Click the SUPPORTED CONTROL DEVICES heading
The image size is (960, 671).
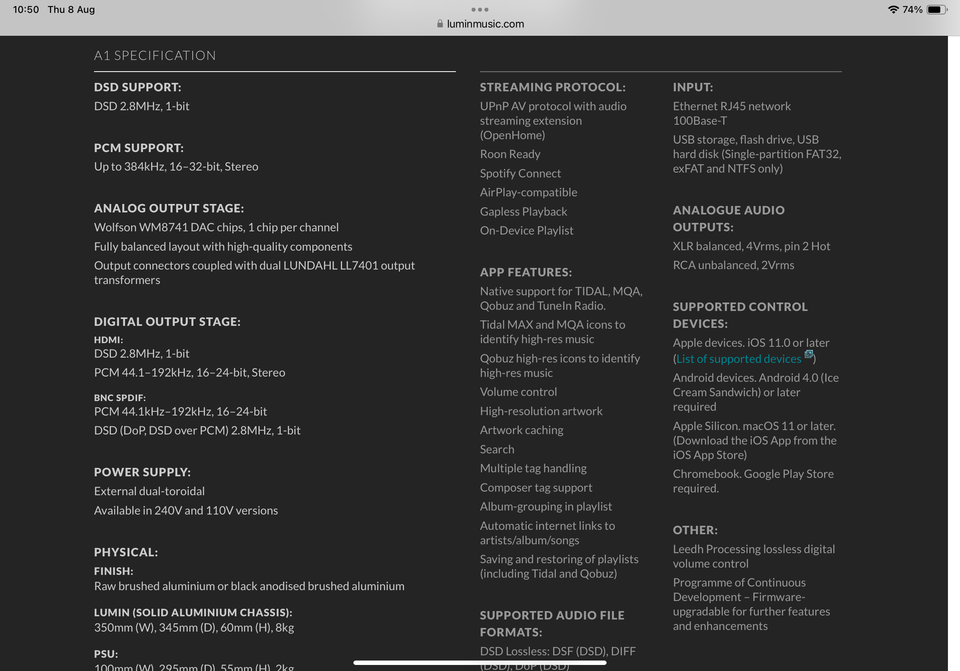pos(740,315)
